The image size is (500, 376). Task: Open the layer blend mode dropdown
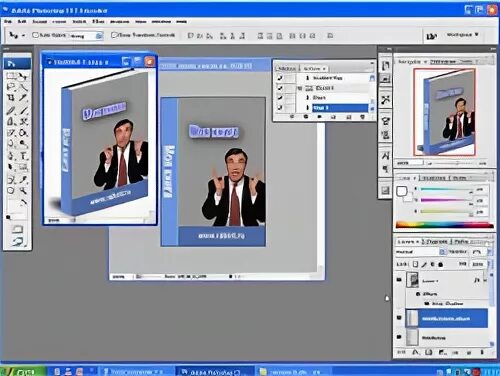tap(421, 252)
